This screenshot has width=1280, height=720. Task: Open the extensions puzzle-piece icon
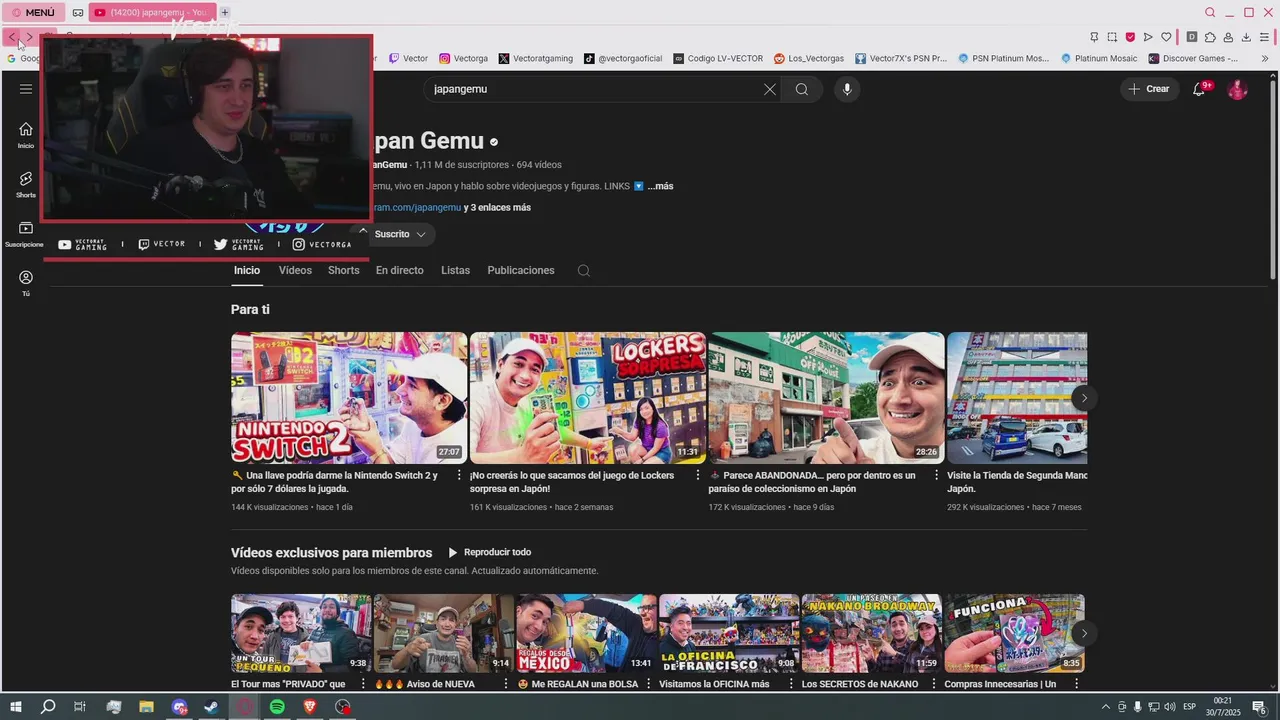1210,37
